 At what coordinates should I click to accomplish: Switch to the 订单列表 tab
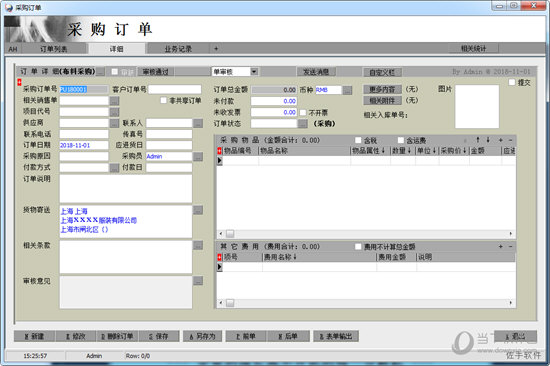pos(54,49)
